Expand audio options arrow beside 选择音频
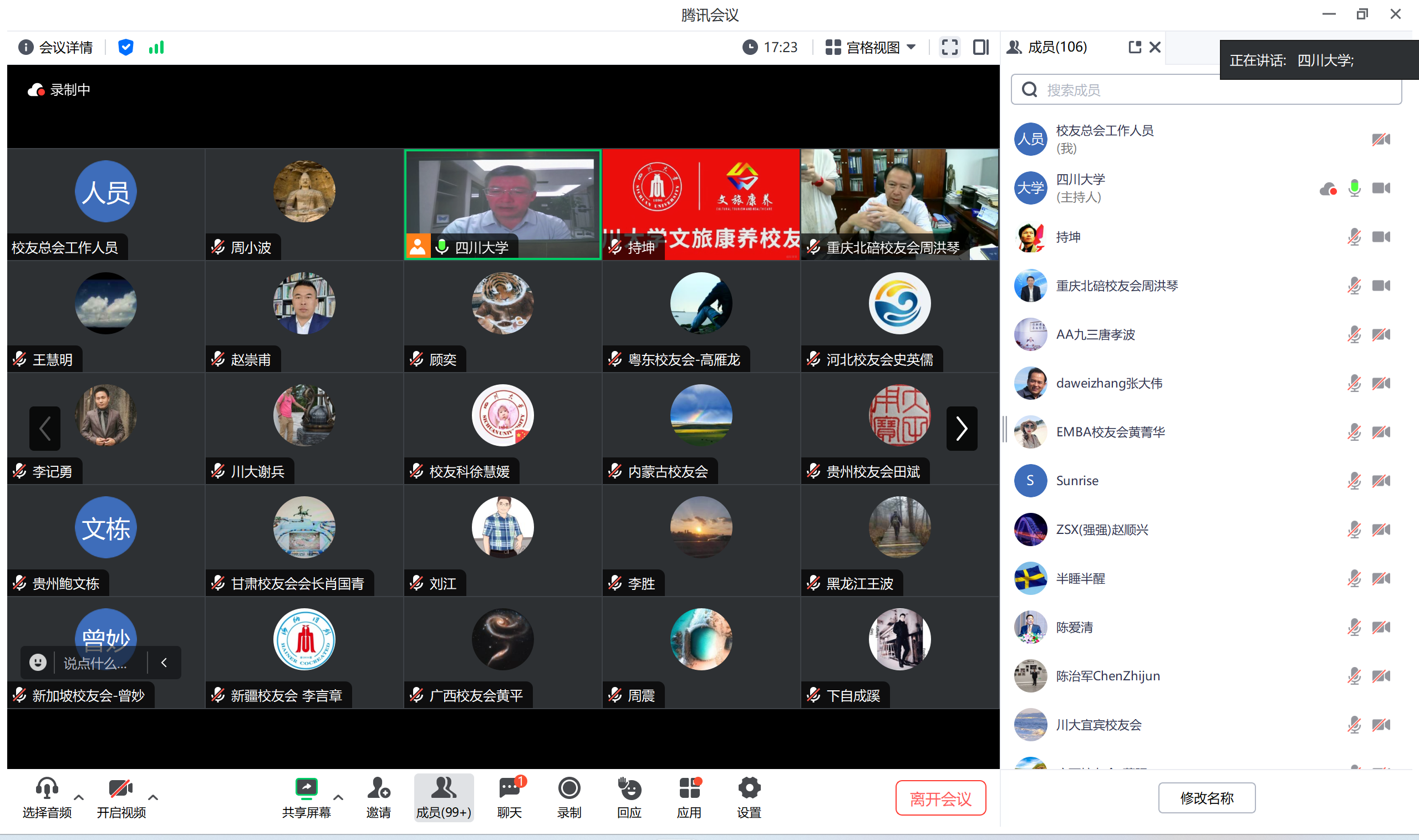The height and width of the screenshot is (840, 1419). (79, 797)
